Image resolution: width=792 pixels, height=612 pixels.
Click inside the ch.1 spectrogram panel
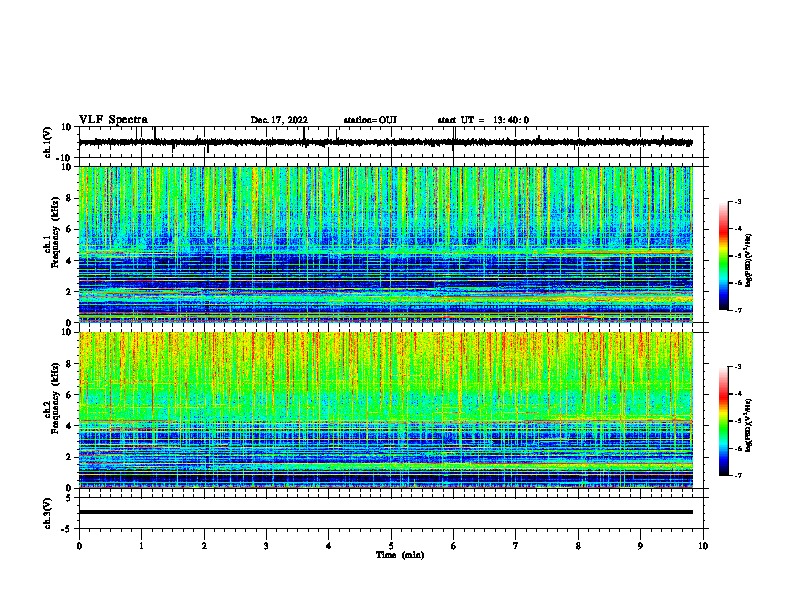pyautogui.click(x=385, y=244)
